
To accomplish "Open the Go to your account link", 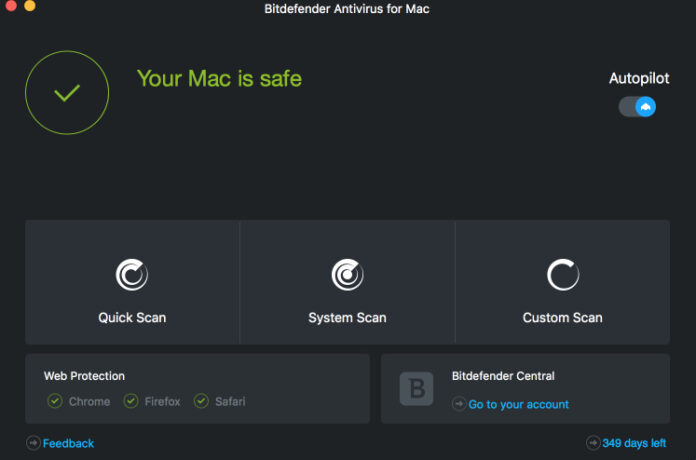I will click(518, 404).
